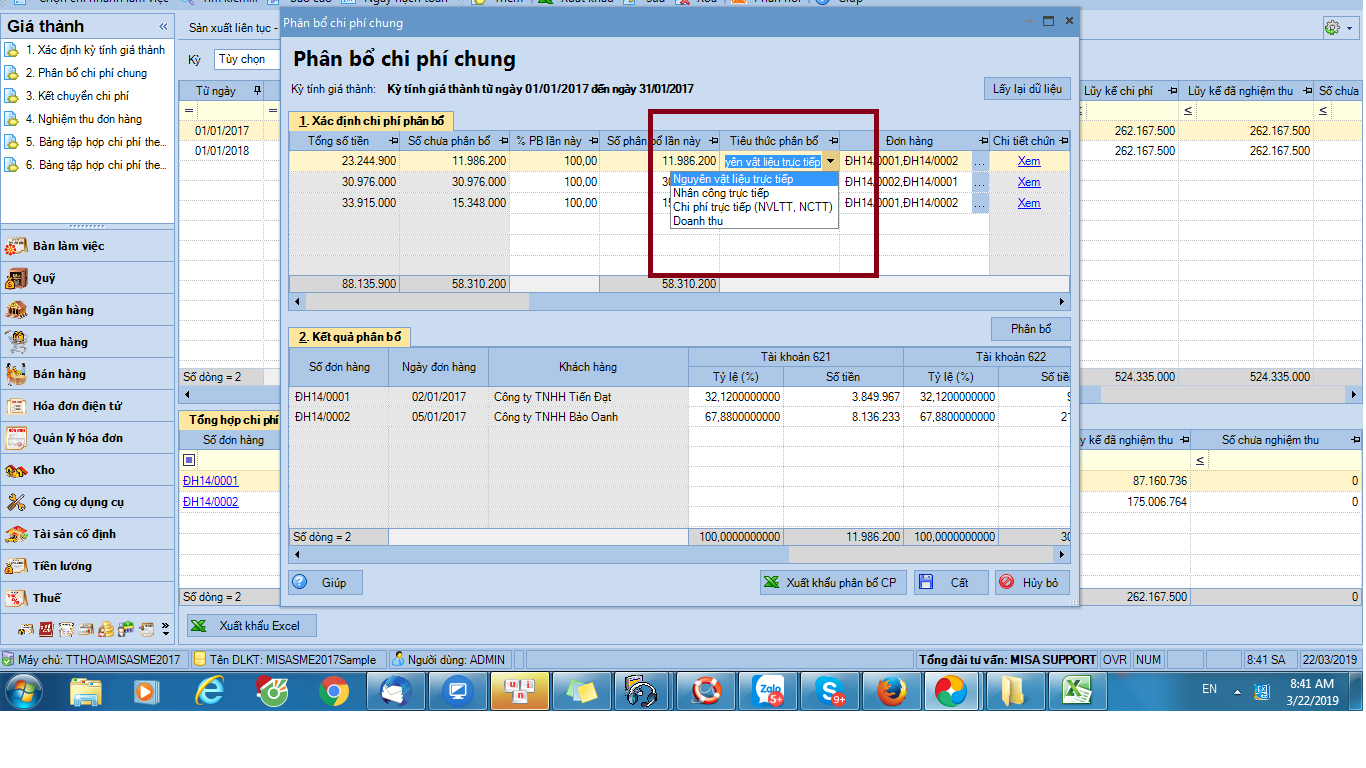Click the EN language indicator in tray
This screenshot has height=768, width=1366.
[x=1209, y=690]
